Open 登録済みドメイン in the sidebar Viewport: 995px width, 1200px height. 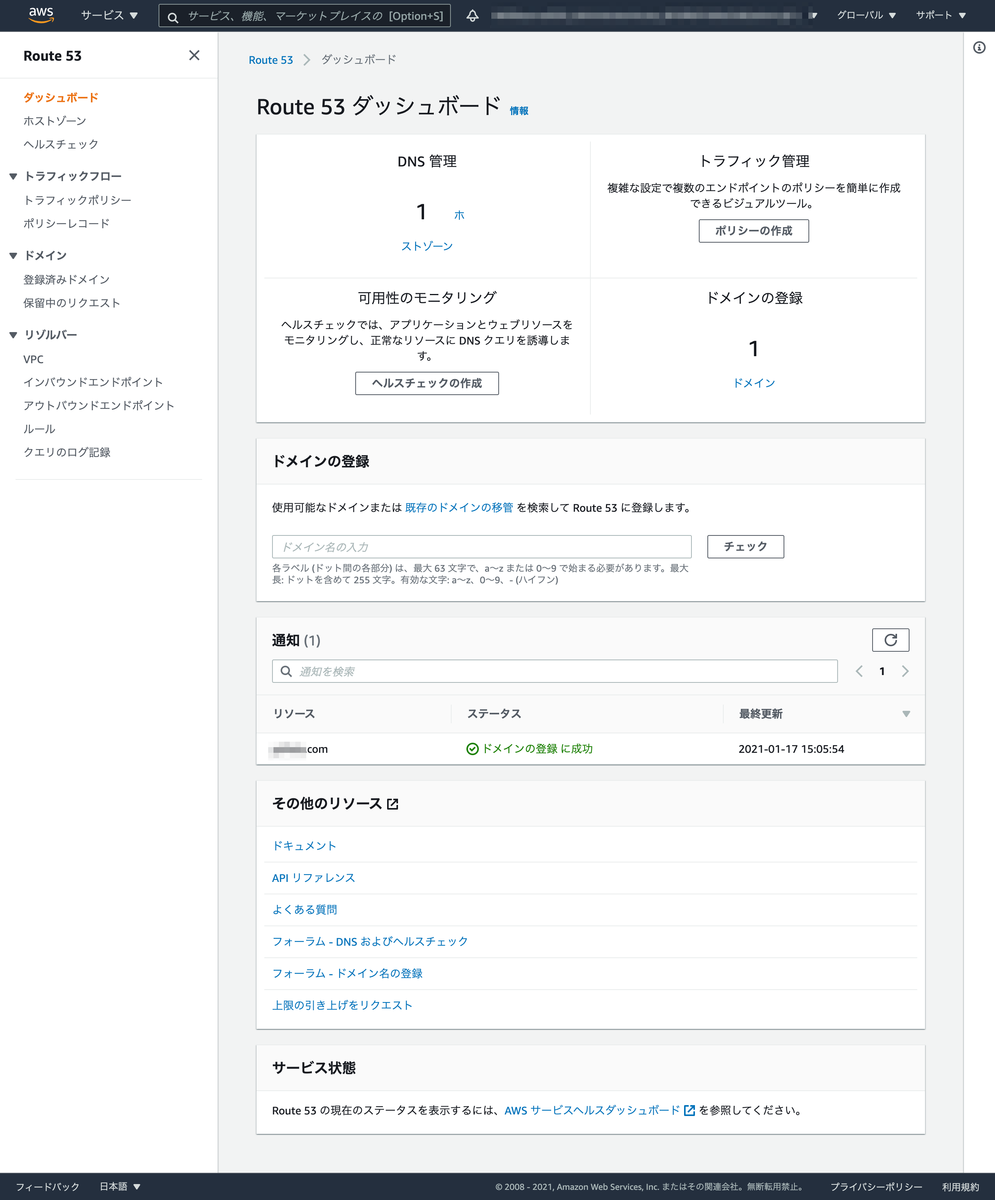[x=66, y=279]
